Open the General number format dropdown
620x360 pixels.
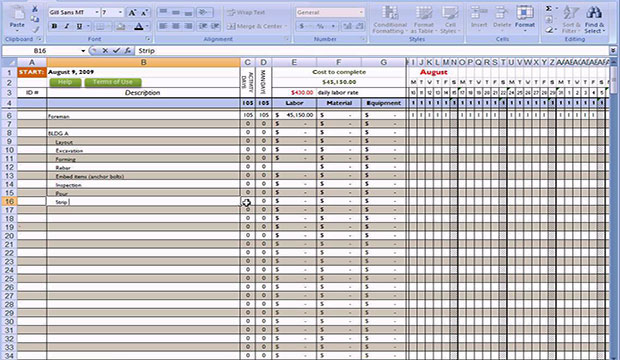361,13
